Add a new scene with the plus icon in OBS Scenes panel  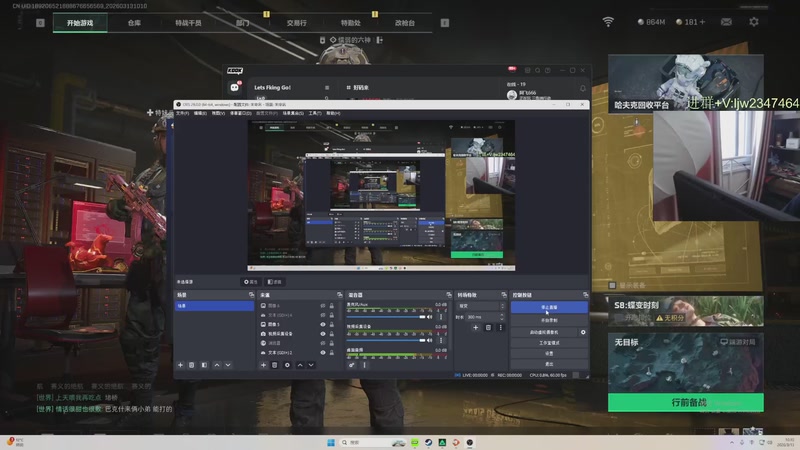click(x=180, y=365)
